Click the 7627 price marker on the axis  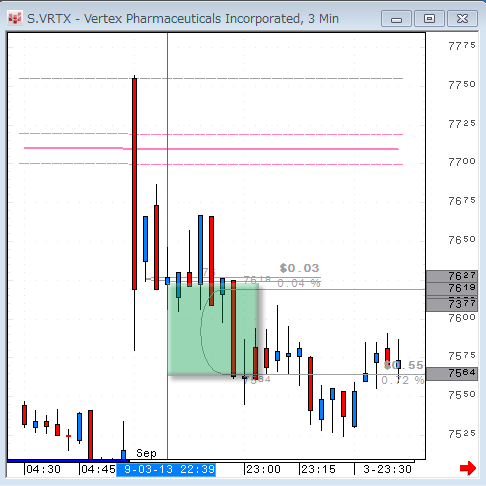(452, 276)
